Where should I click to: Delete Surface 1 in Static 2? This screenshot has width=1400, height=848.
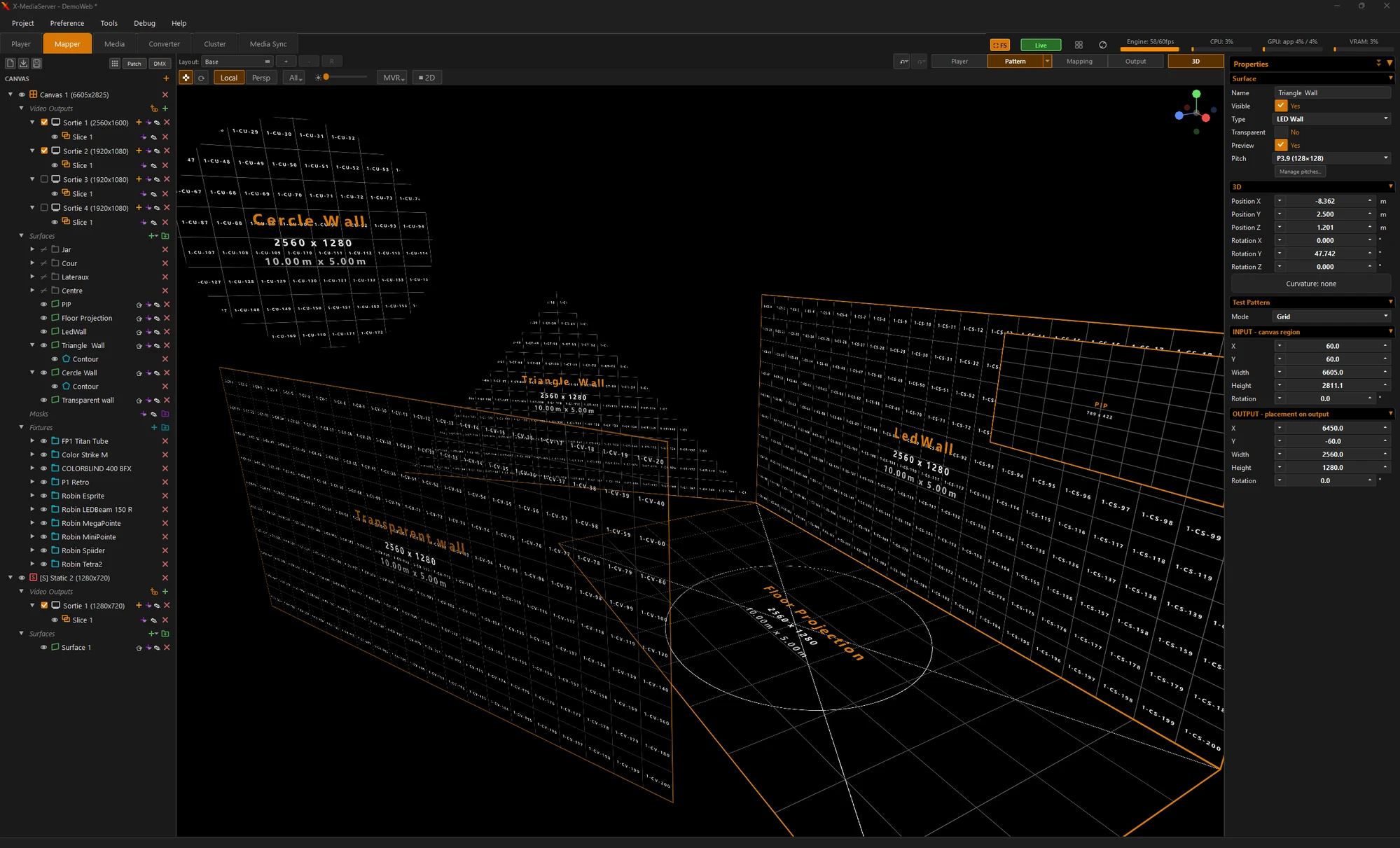click(x=167, y=648)
